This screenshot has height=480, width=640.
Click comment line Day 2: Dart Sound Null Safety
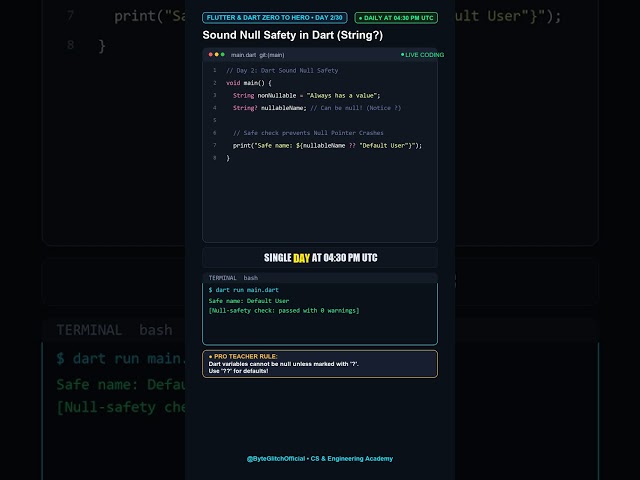pos(282,70)
